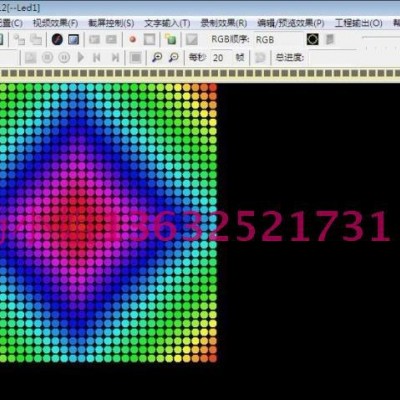Viewport: 400px width, 400px height.
Task: Click the slider at the toolbar's right end
Action: coord(382,37)
